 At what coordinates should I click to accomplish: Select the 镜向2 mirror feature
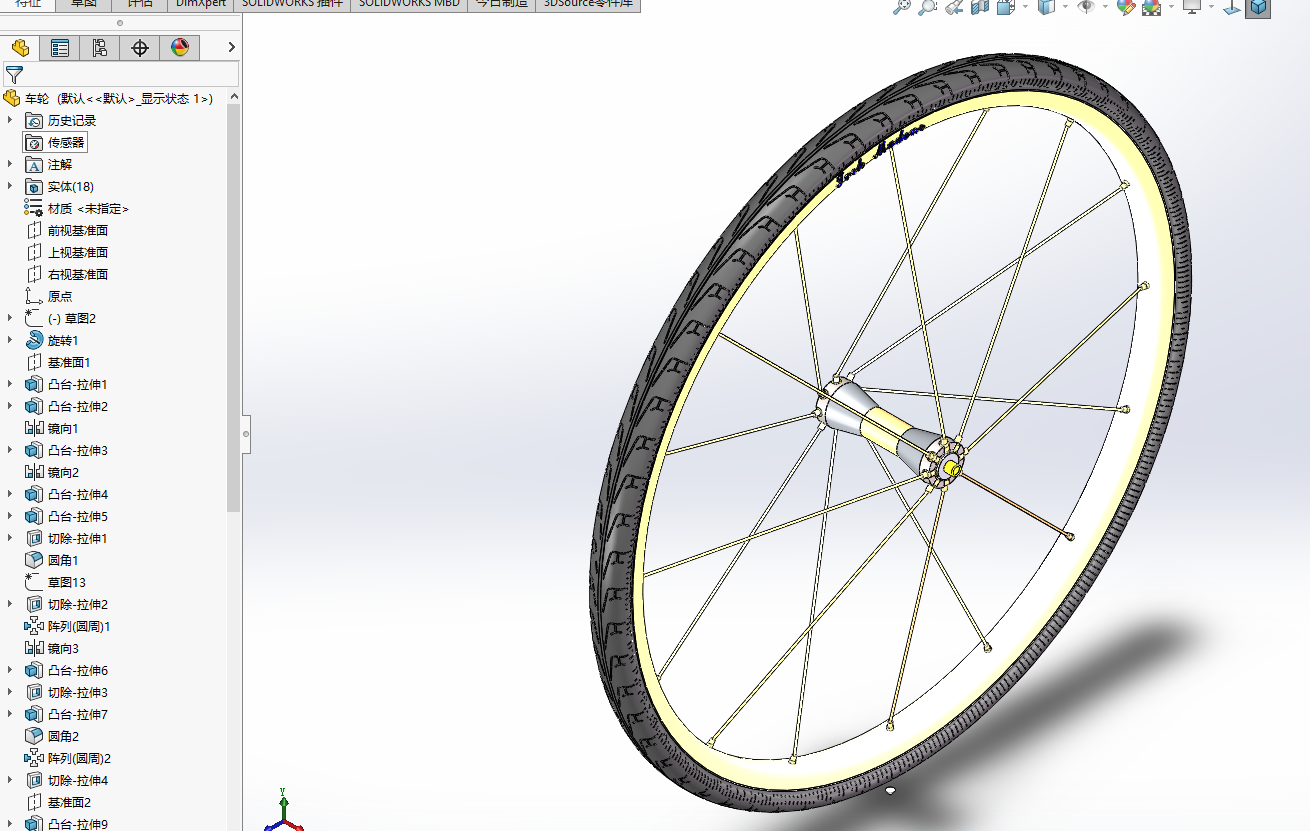click(x=52, y=473)
